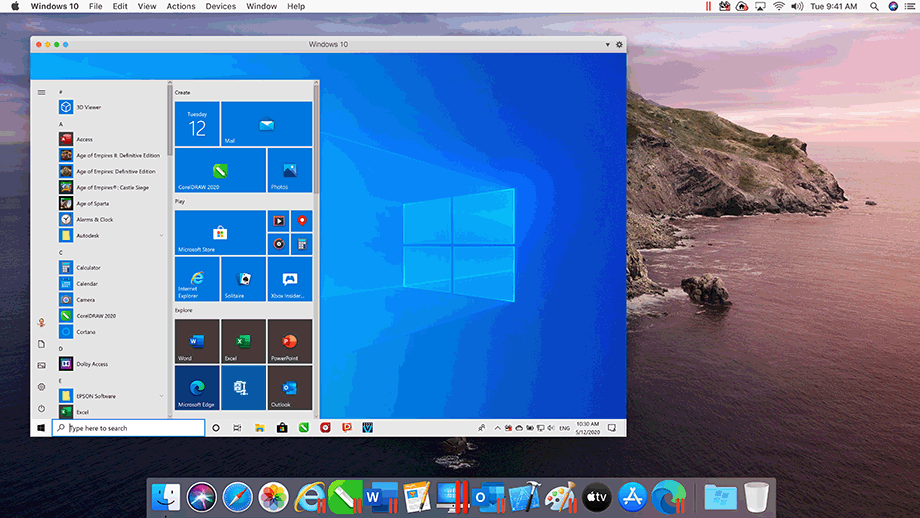
Task: Open the Devices menu
Action: pos(221,6)
